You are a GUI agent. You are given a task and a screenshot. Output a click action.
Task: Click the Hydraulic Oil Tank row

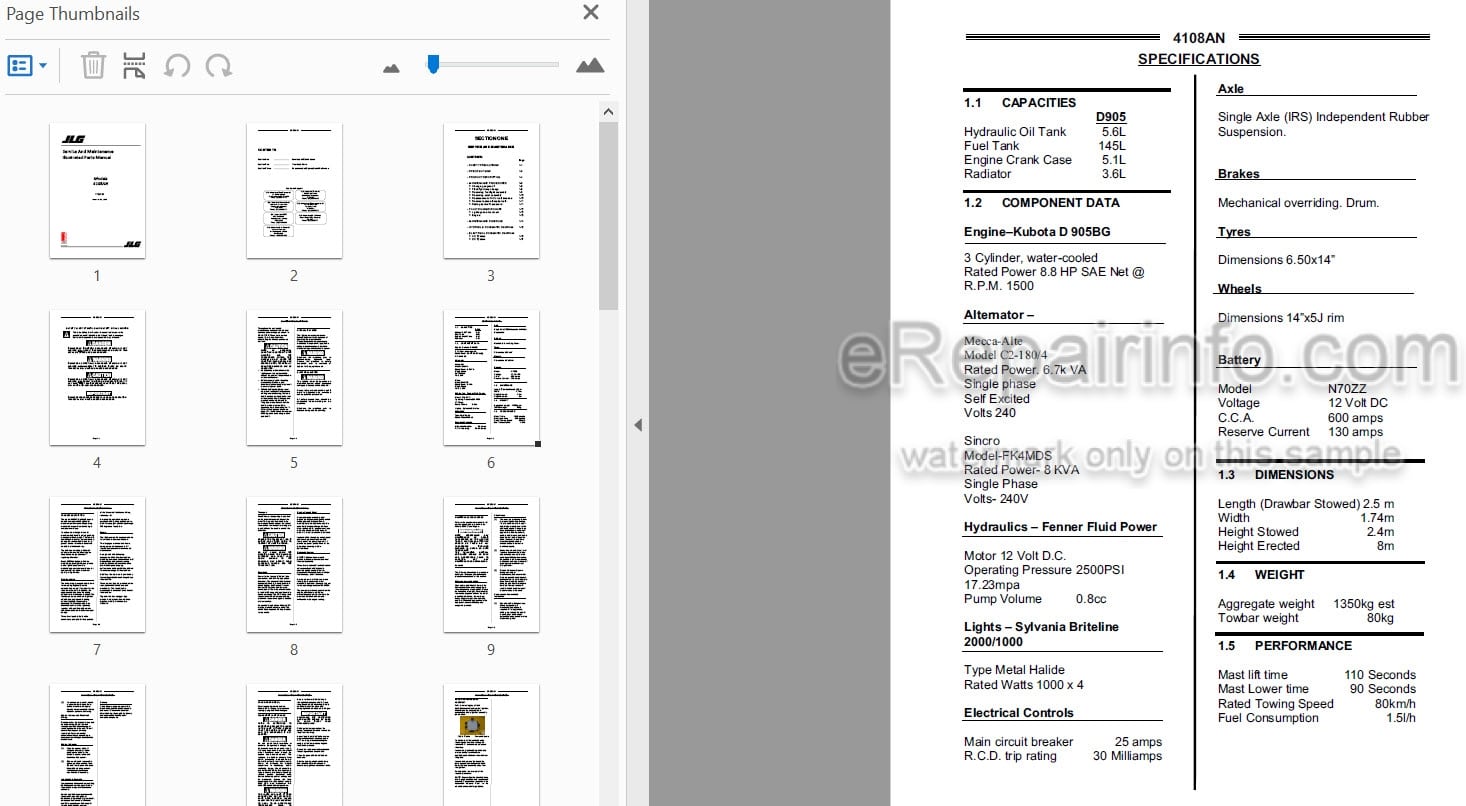[x=1045, y=132]
